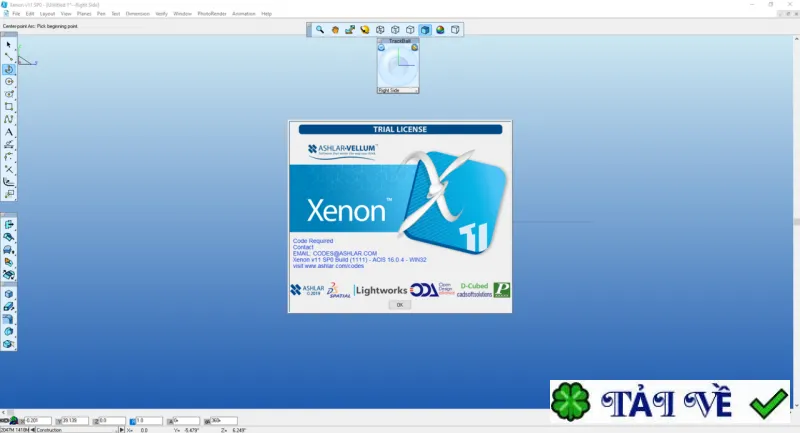The width and height of the screenshot is (800, 433).
Task: Click the first wireframe cube view icon
Action: pos(380,30)
